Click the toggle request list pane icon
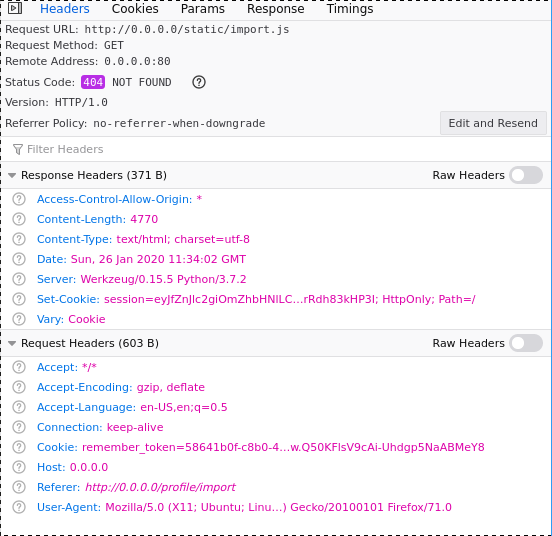The image size is (552, 536). [x=15, y=8]
